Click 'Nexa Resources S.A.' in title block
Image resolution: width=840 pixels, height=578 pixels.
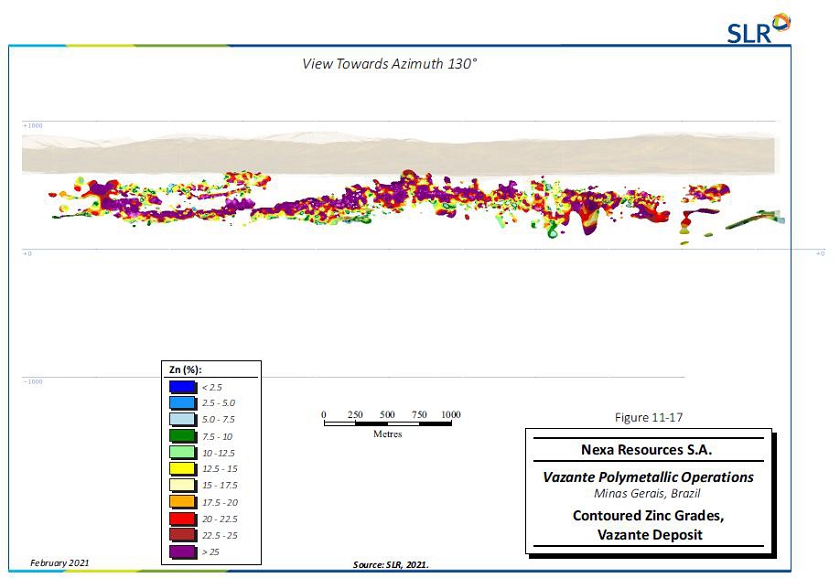pos(648,450)
